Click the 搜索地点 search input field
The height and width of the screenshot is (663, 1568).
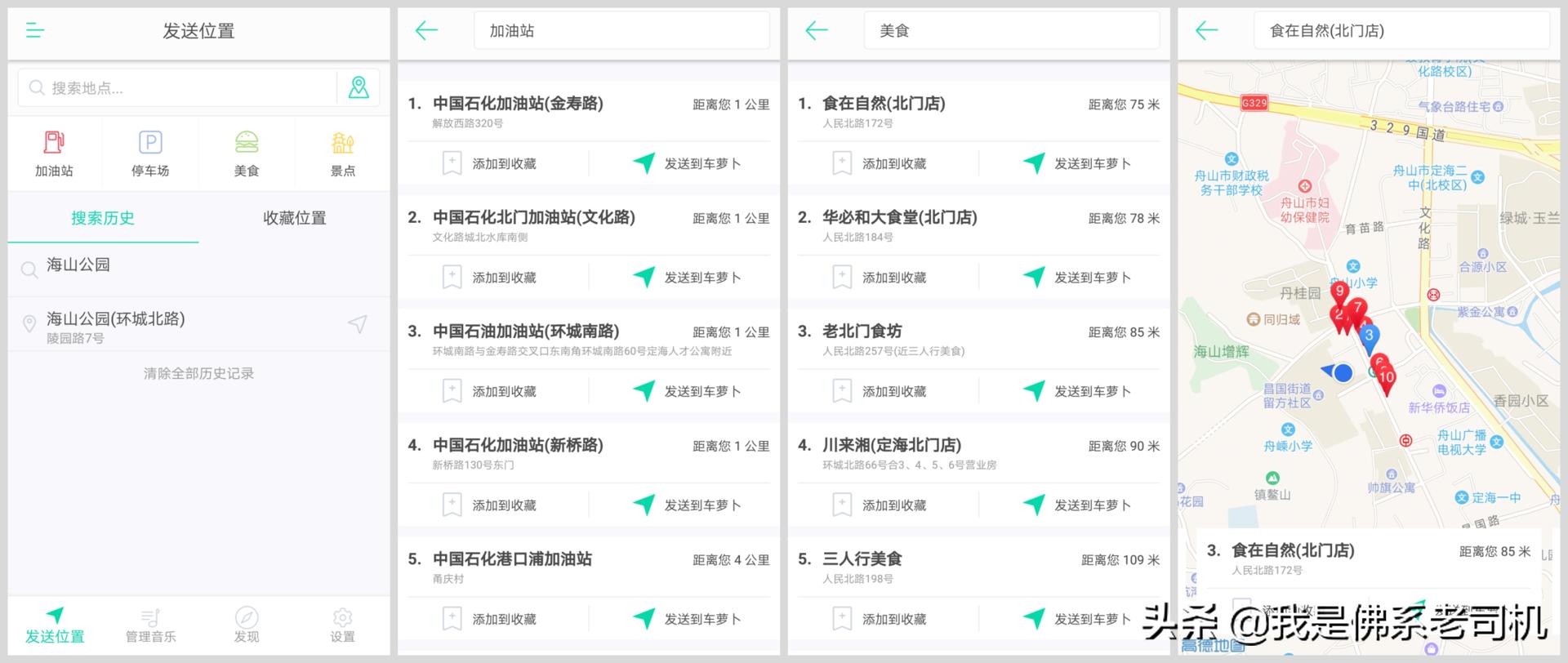pos(177,87)
